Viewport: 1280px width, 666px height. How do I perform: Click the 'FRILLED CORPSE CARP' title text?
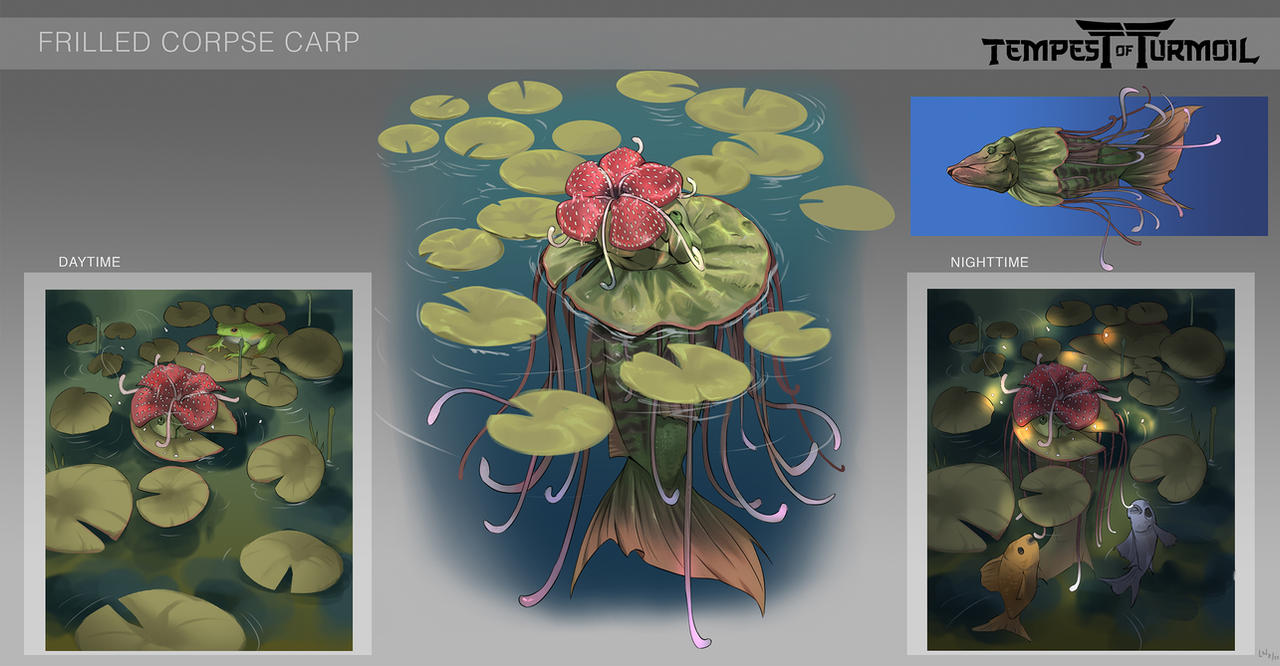click(198, 43)
